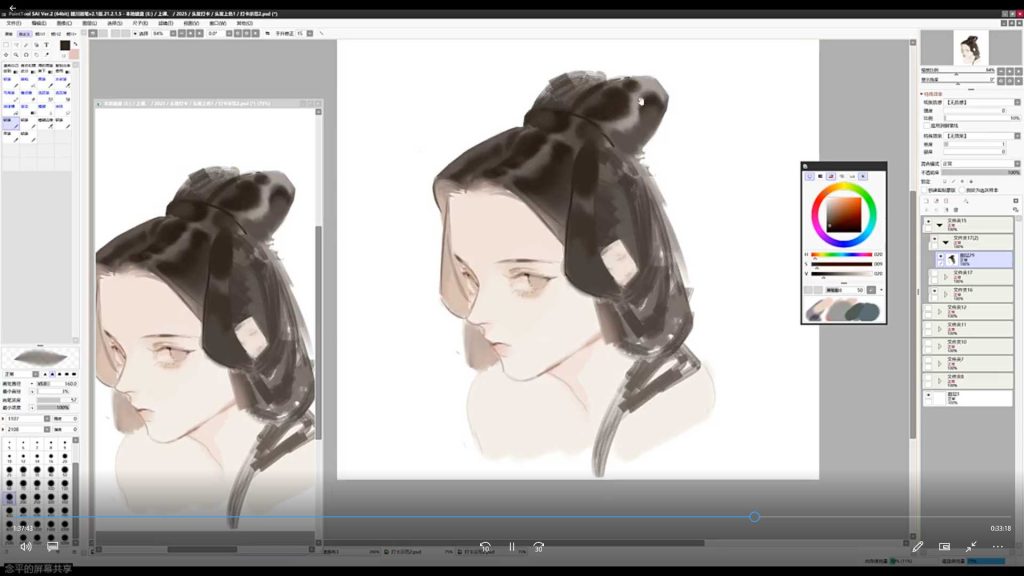Exit fullscreen in the video player

tap(970, 547)
